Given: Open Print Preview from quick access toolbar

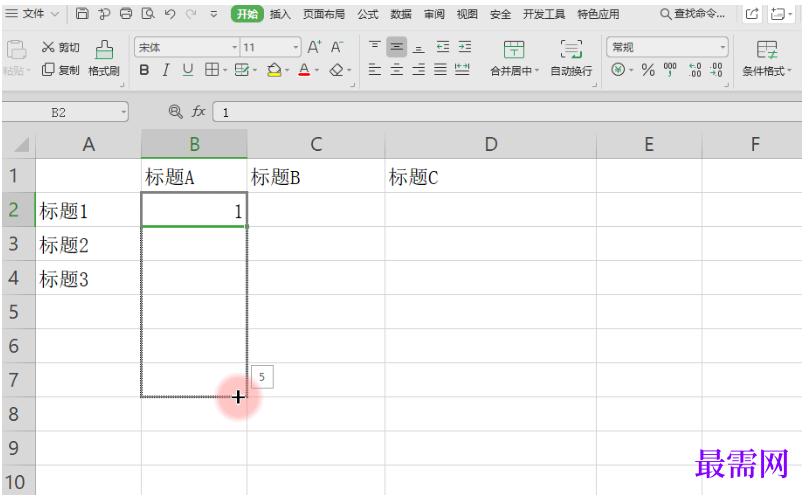Looking at the screenshot, I should 148,13.
